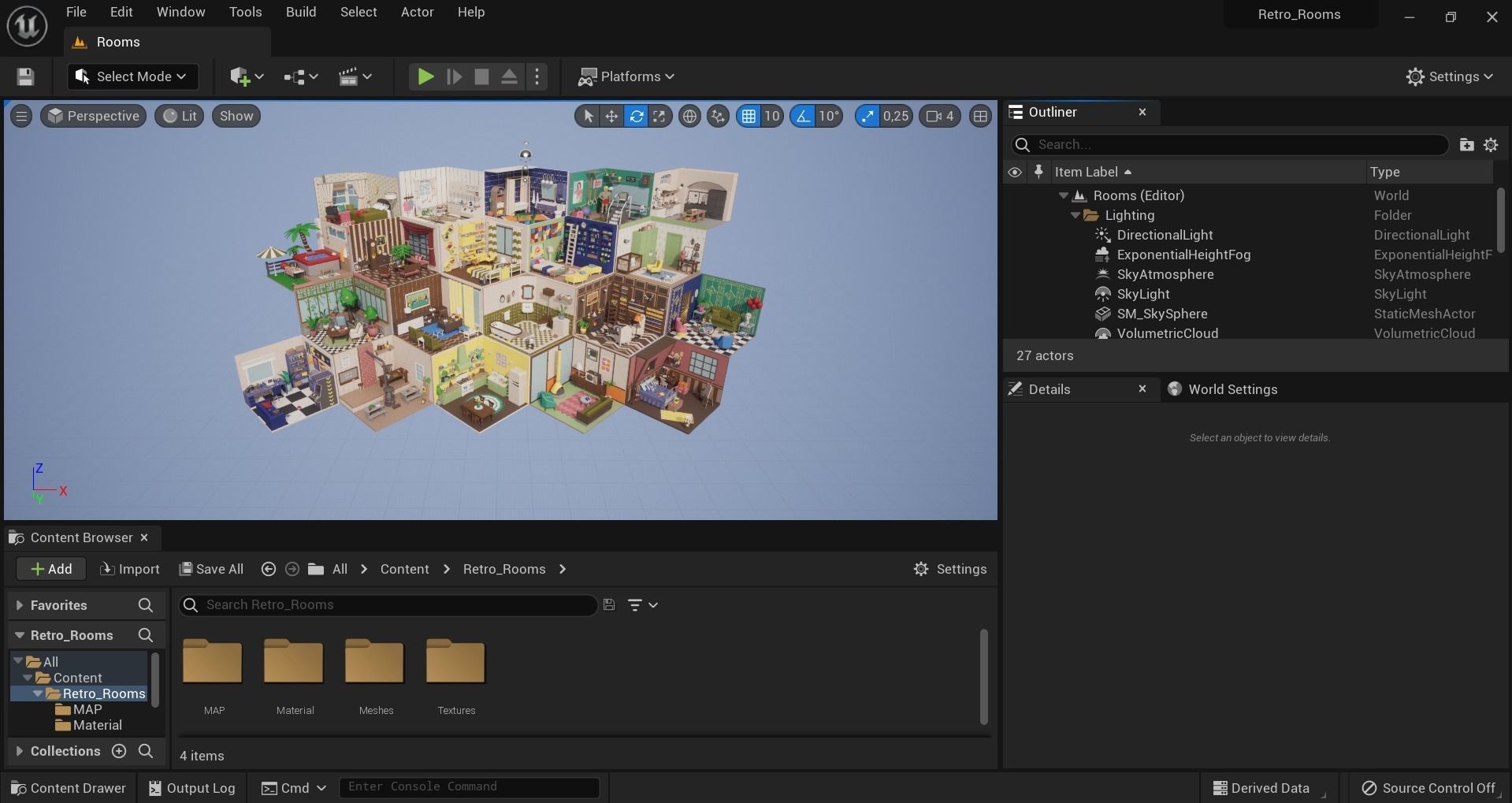Expand the Favorites section
The height and width of the screenshot is (803, 1512).
pyautogui.click(x=20, y=605)
